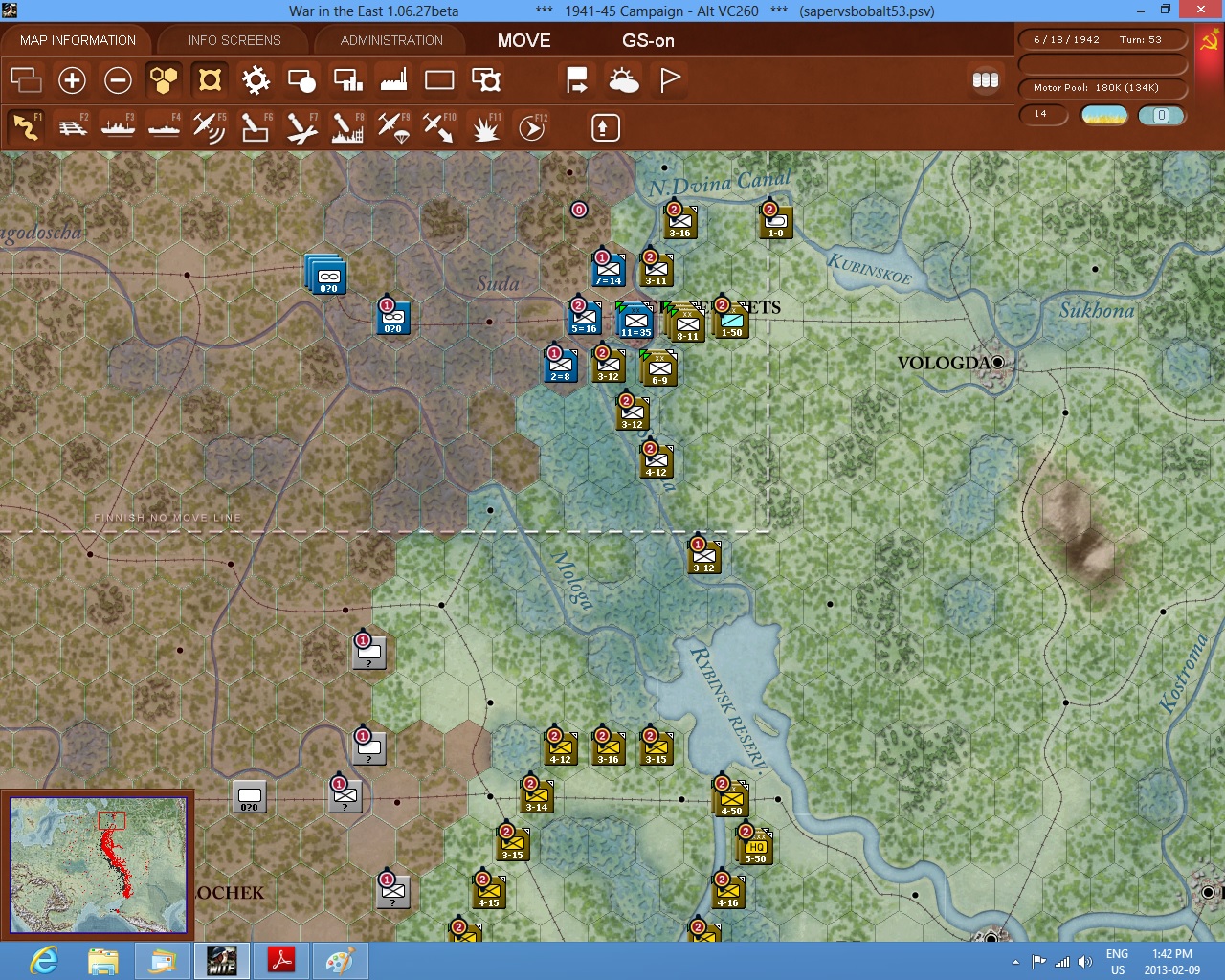Select the blue 5=16 unit counter
The width and height of the screenshot is (1225, 980).
pyautogui.click(x=585, y=319)
